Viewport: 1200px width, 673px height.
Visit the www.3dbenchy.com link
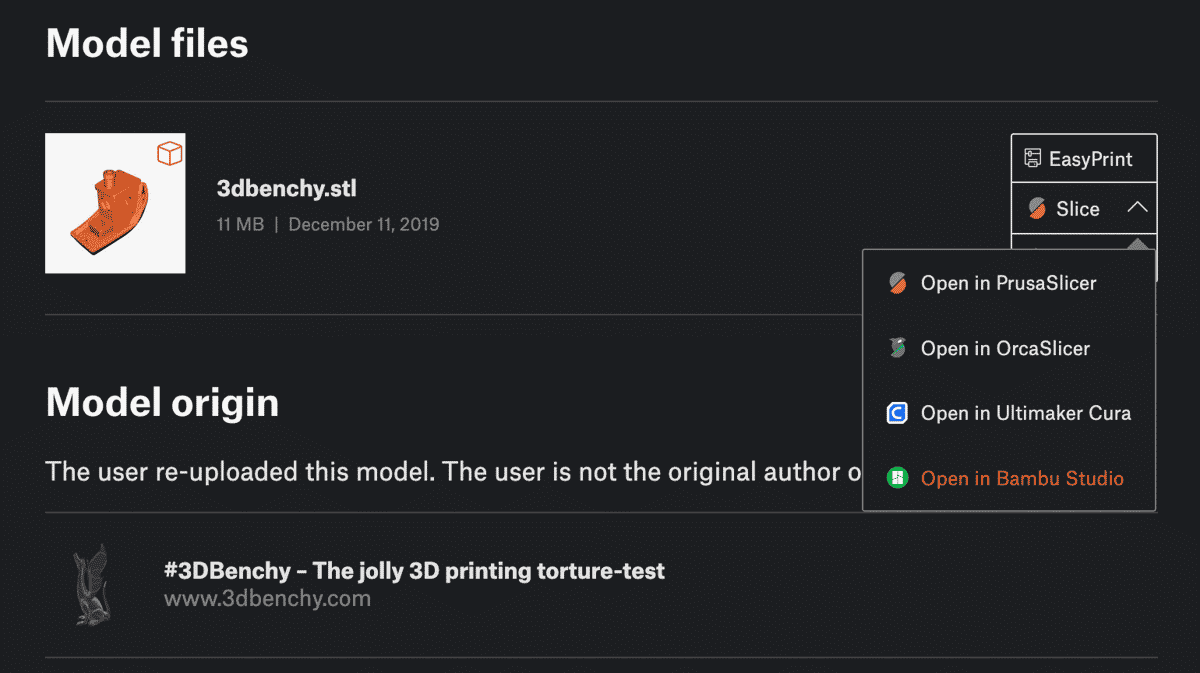[x=267, y=599]
